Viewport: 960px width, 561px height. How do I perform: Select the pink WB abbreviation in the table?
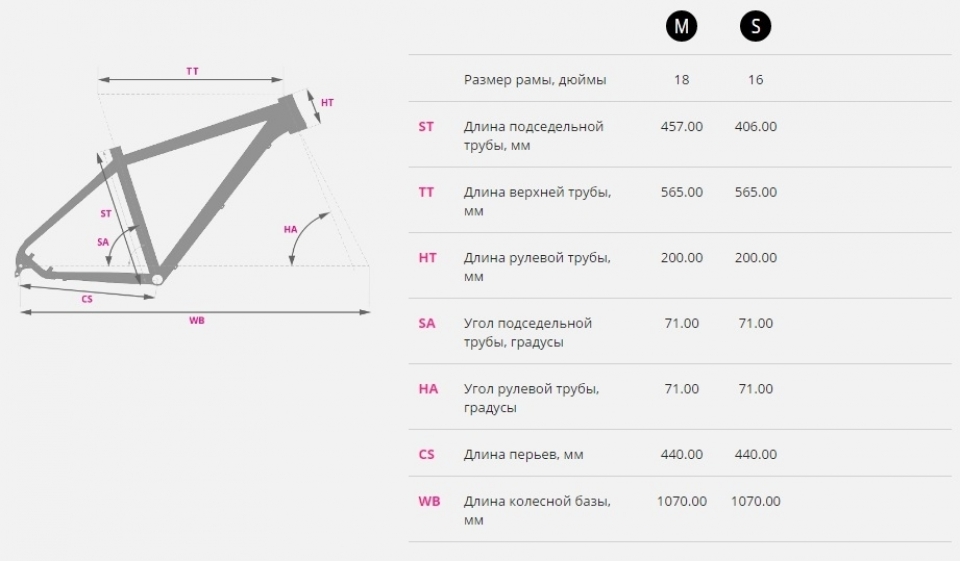pyautogui.click(x=429, y=501)
